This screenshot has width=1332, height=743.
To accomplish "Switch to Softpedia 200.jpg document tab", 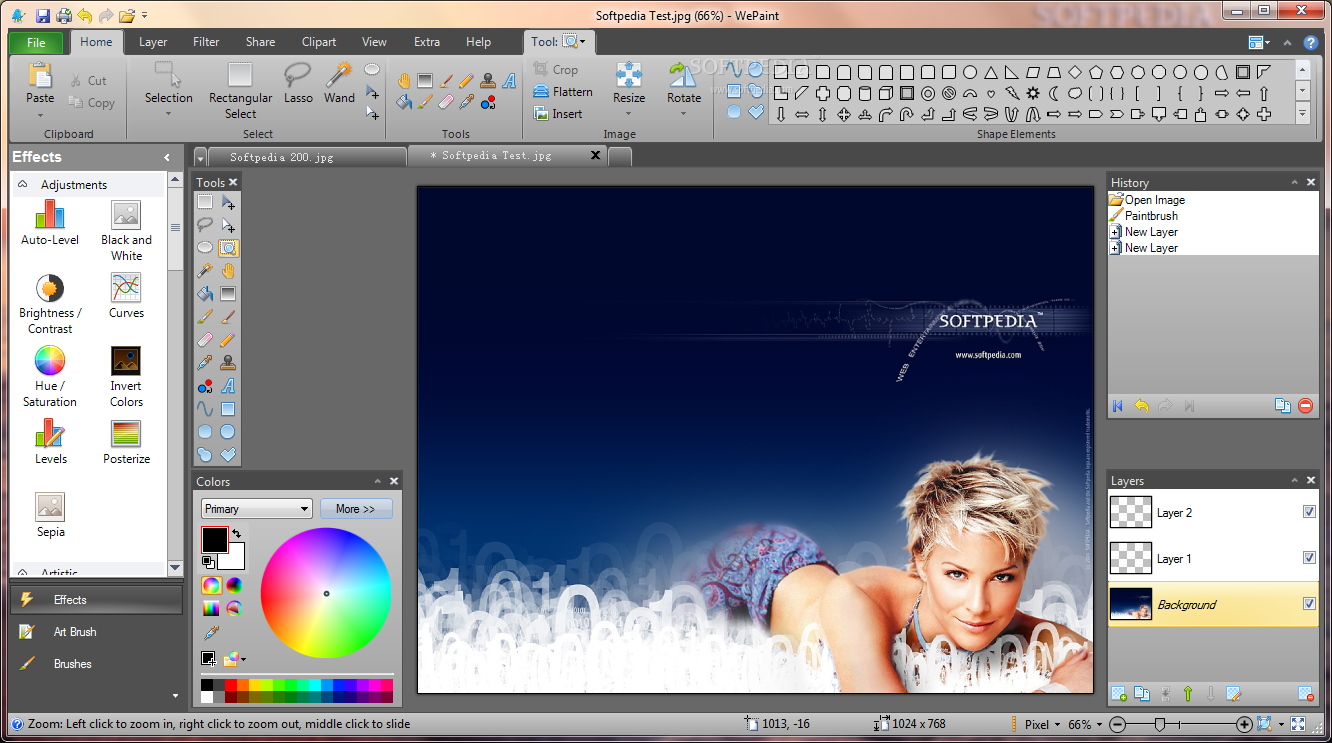I will tap(307, 157).
